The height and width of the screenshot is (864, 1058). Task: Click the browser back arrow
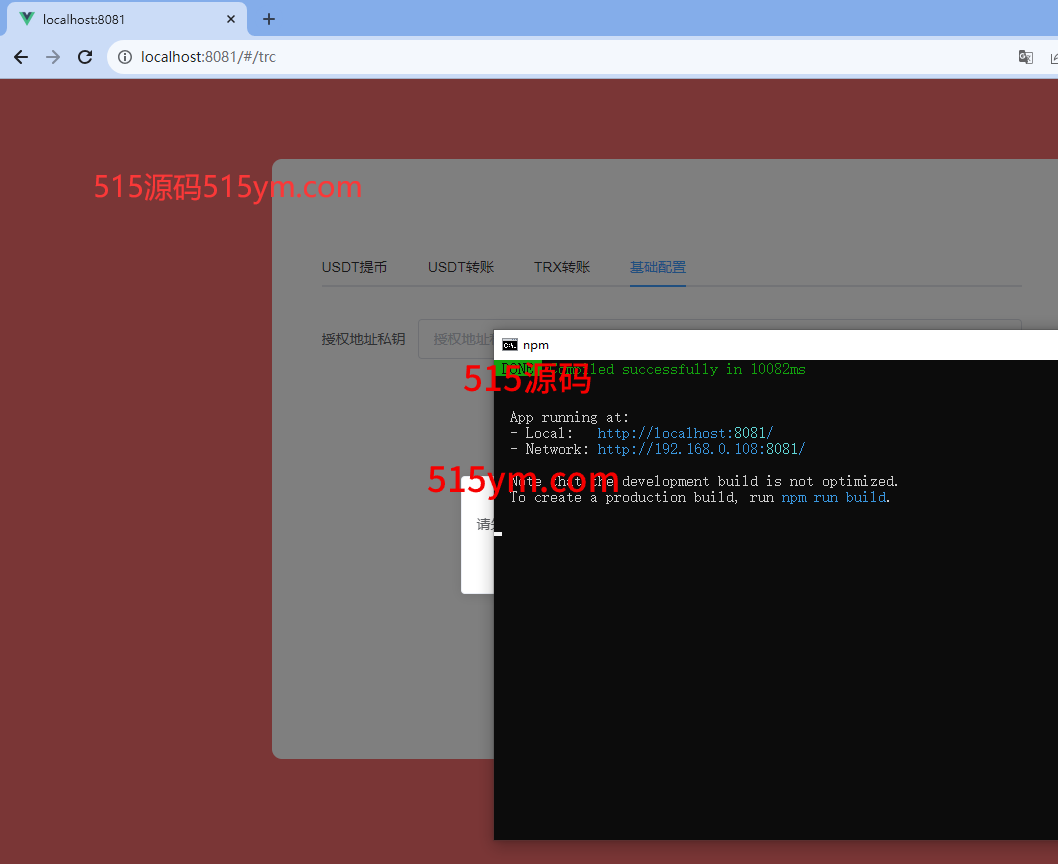click(x=21, y=57)
